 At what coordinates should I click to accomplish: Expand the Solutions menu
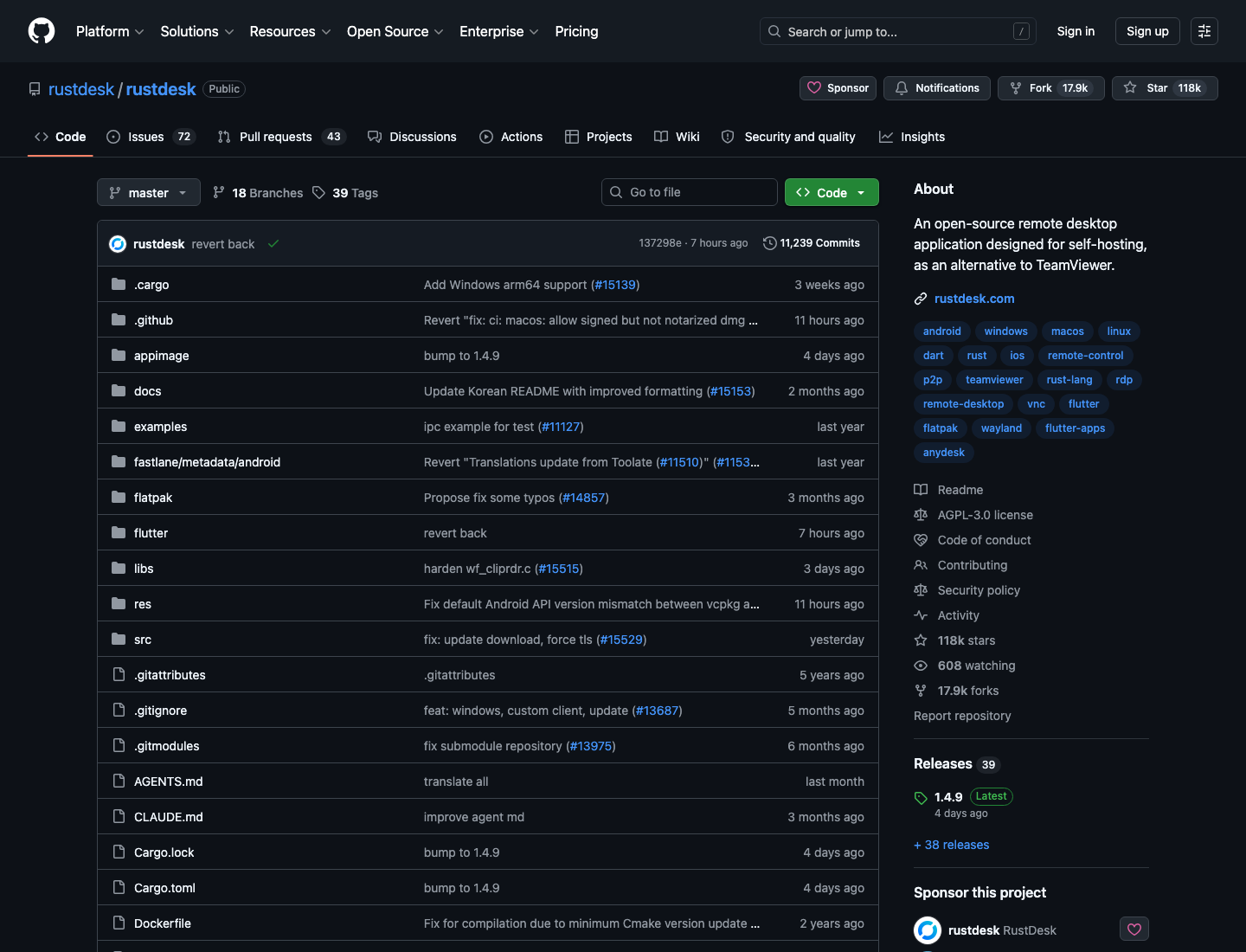click(x=197, y=31)
